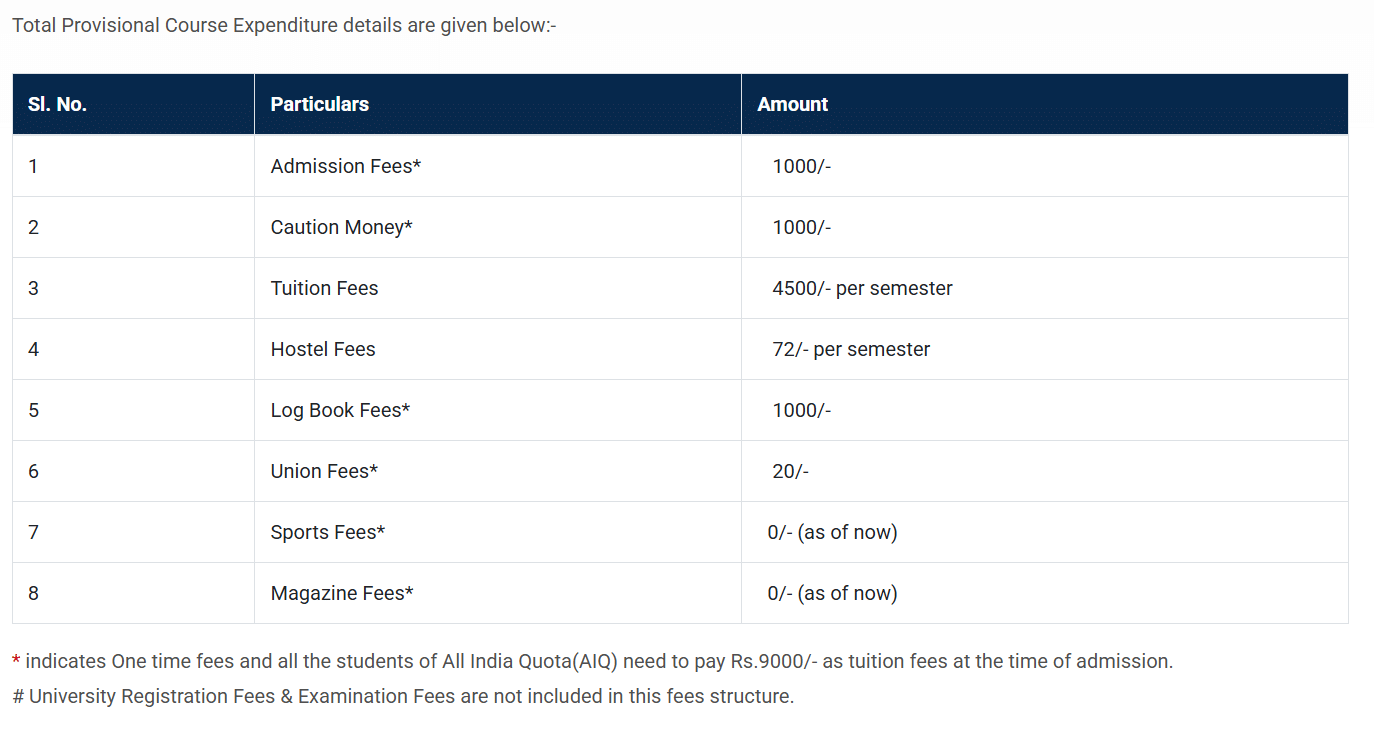Select the Caution Money* cell
Screen dimensions: 1374x730
(x=341, y=227)
